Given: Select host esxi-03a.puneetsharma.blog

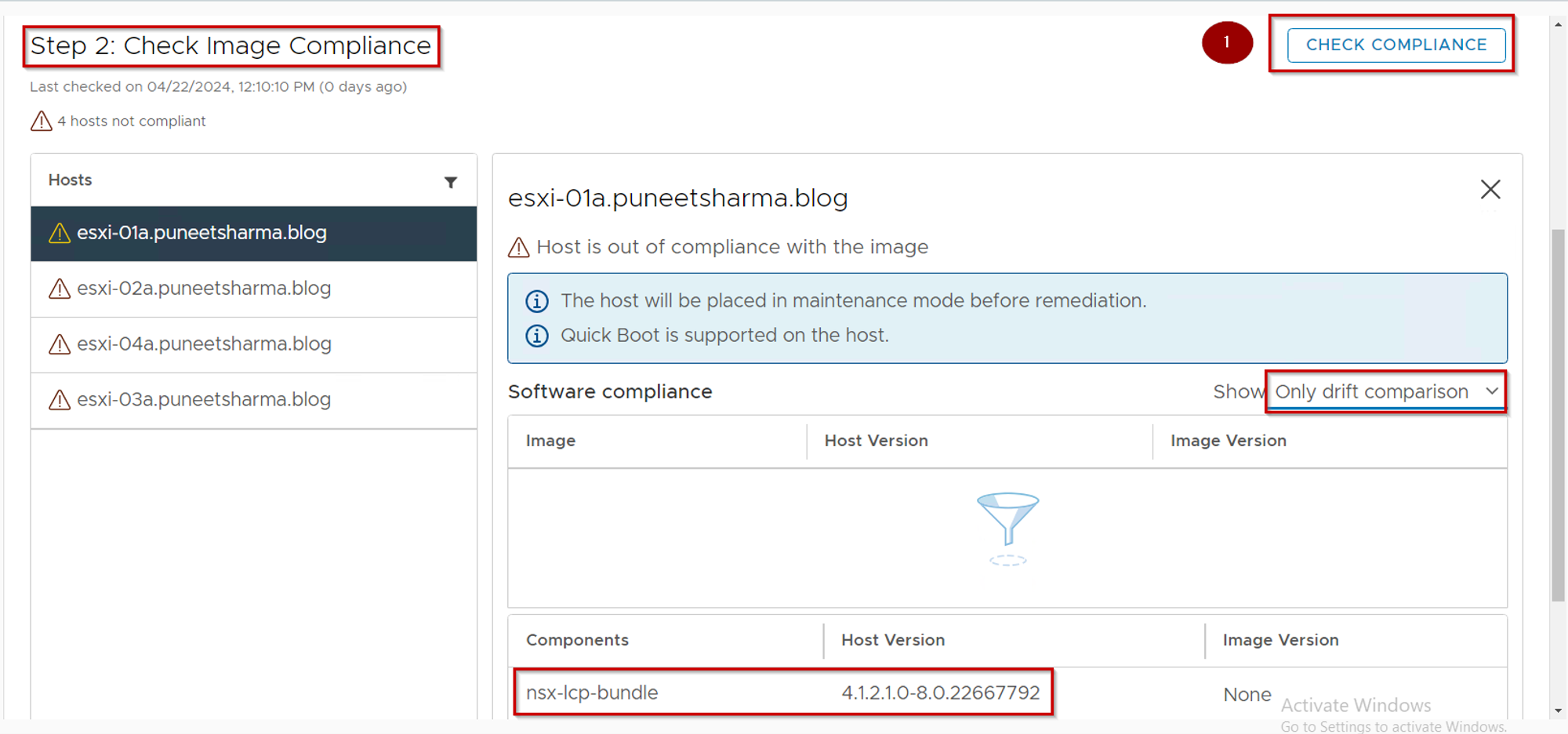Looking at the screenshot, I should [204, 400].
